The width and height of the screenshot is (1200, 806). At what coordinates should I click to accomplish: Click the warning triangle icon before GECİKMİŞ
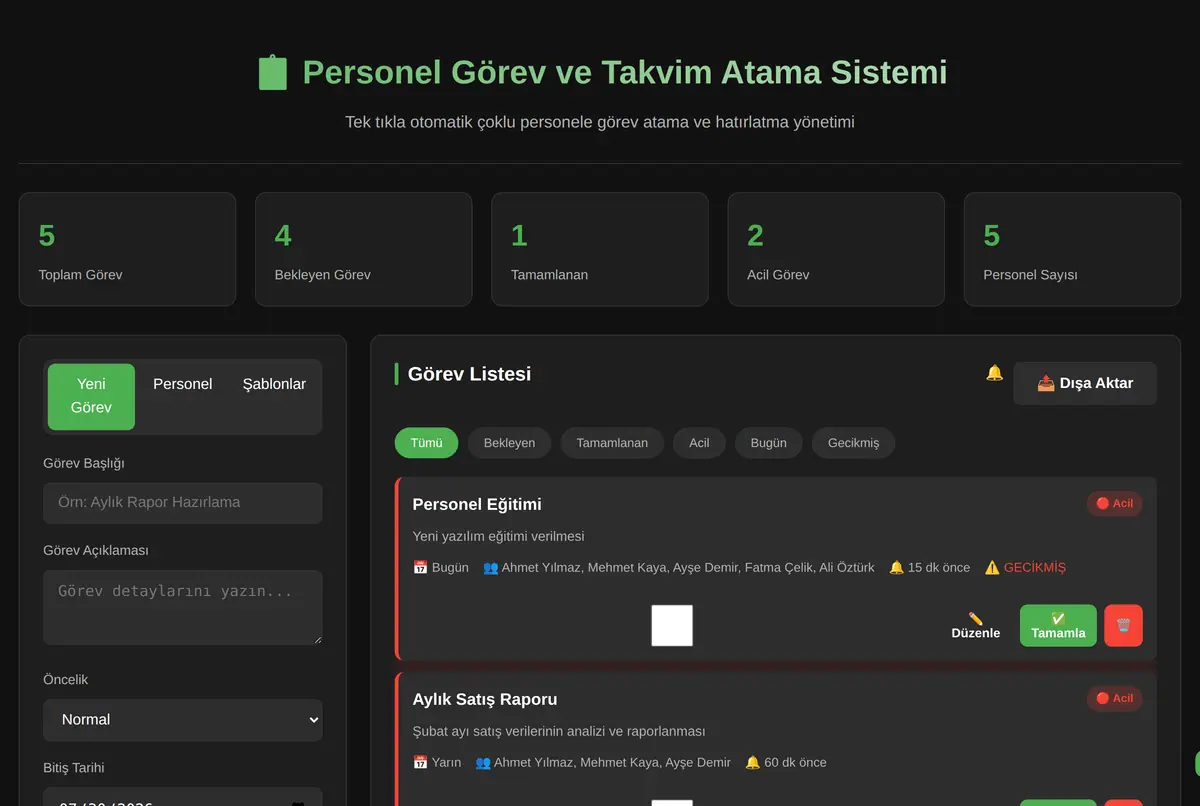(x=992, y=567)
